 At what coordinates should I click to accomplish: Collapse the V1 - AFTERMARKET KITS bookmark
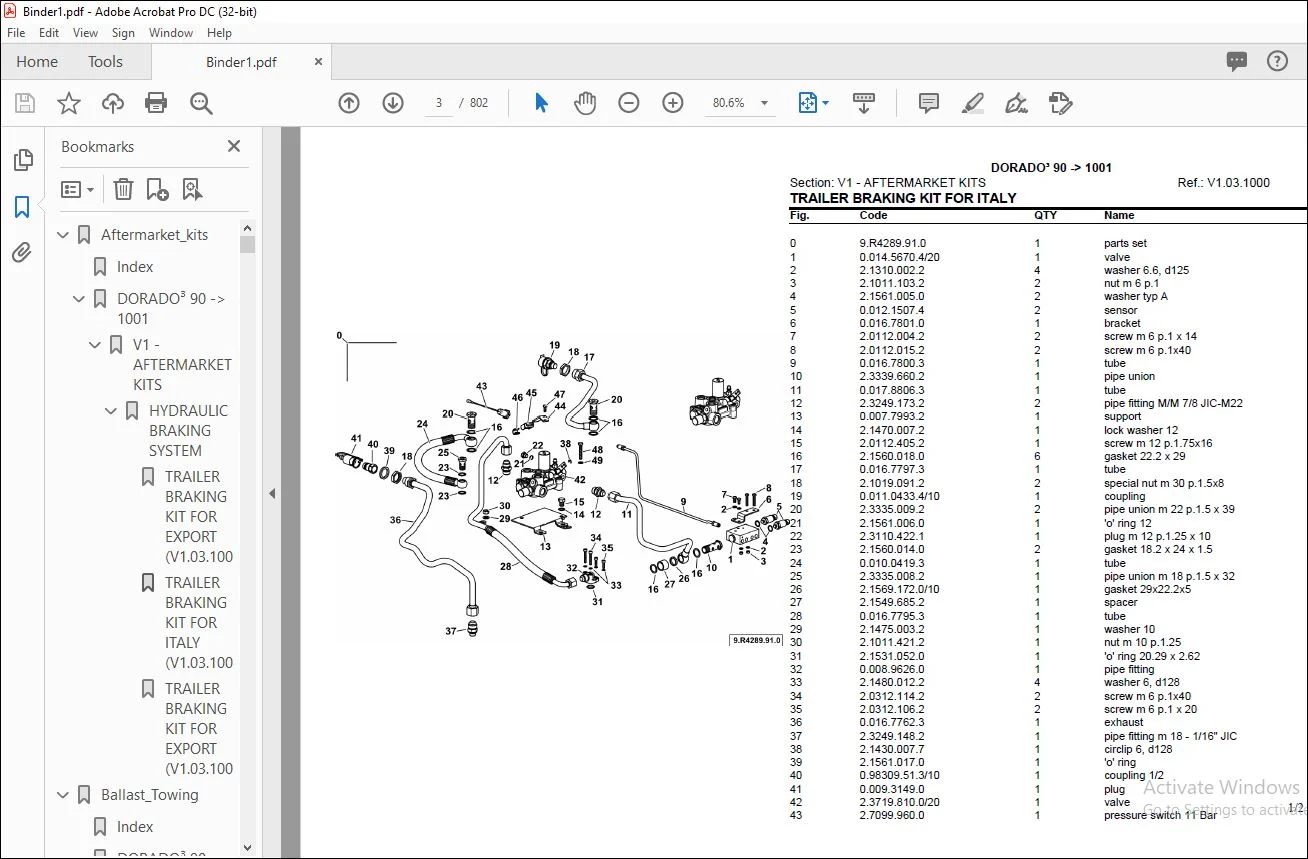[x=96, y=345]
